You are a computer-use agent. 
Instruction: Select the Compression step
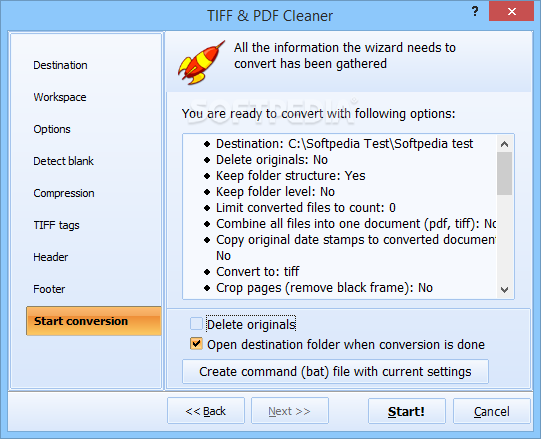[x=64, y=193]
